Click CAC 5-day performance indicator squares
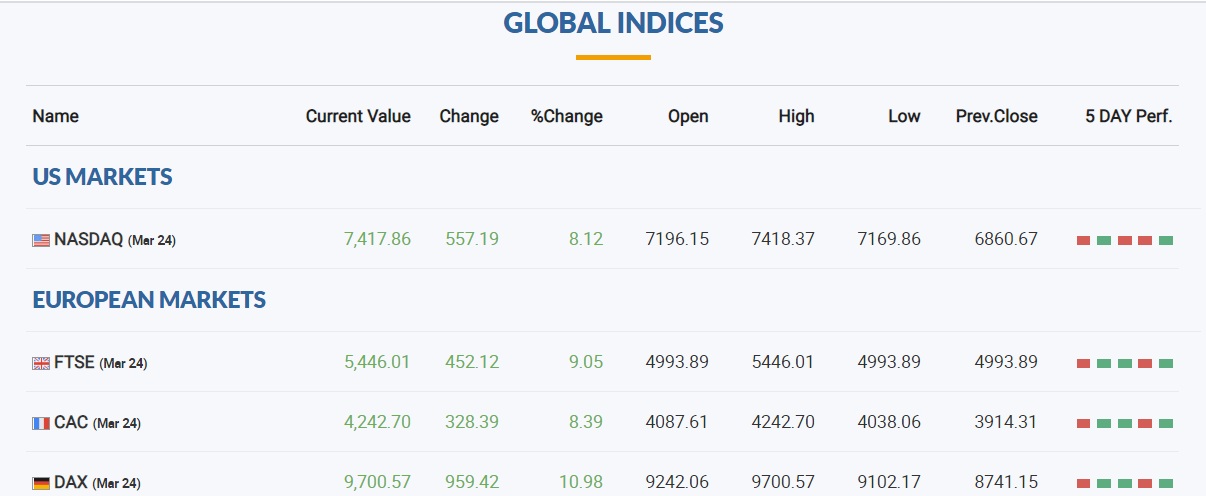This screenshot has height=496, width=1206. (x=1125, y=423)
